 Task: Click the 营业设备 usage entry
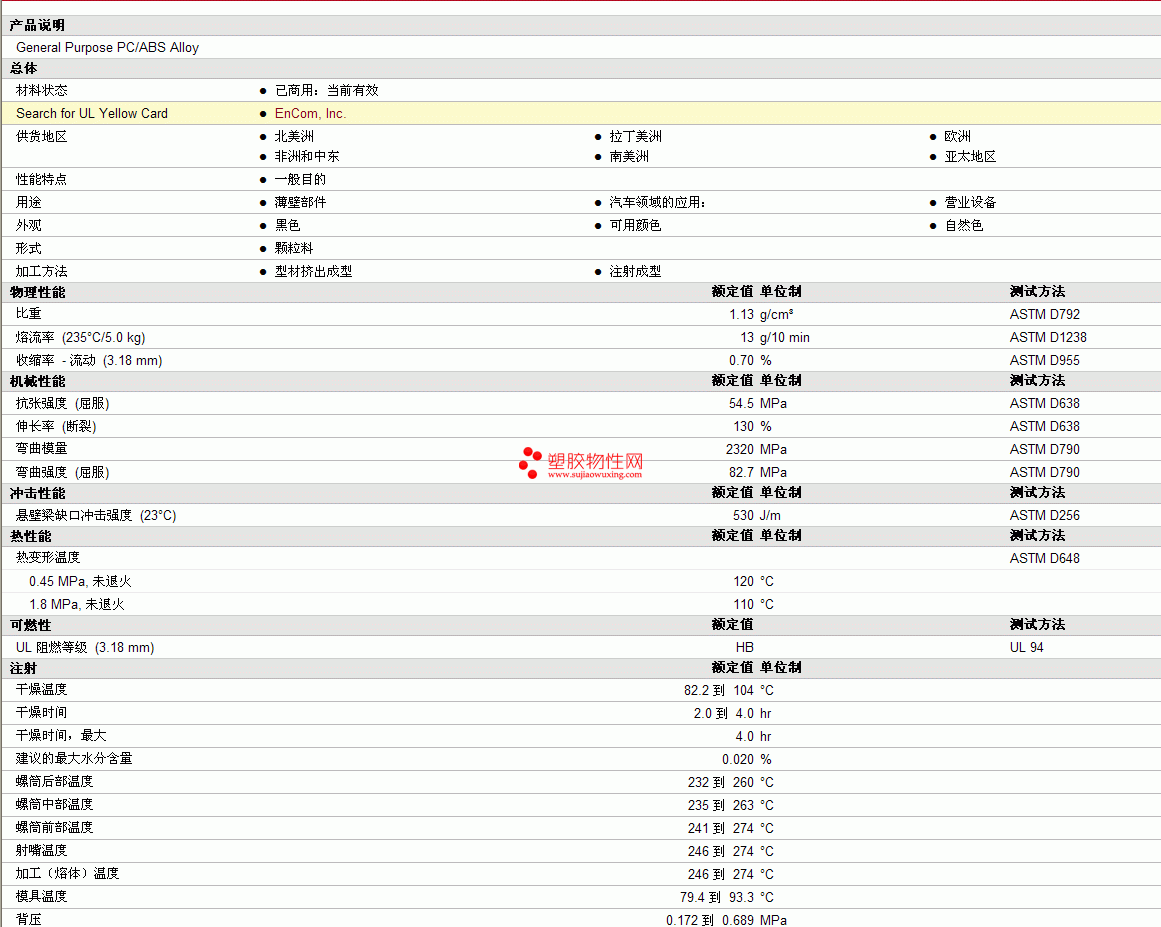click(970, 202)
